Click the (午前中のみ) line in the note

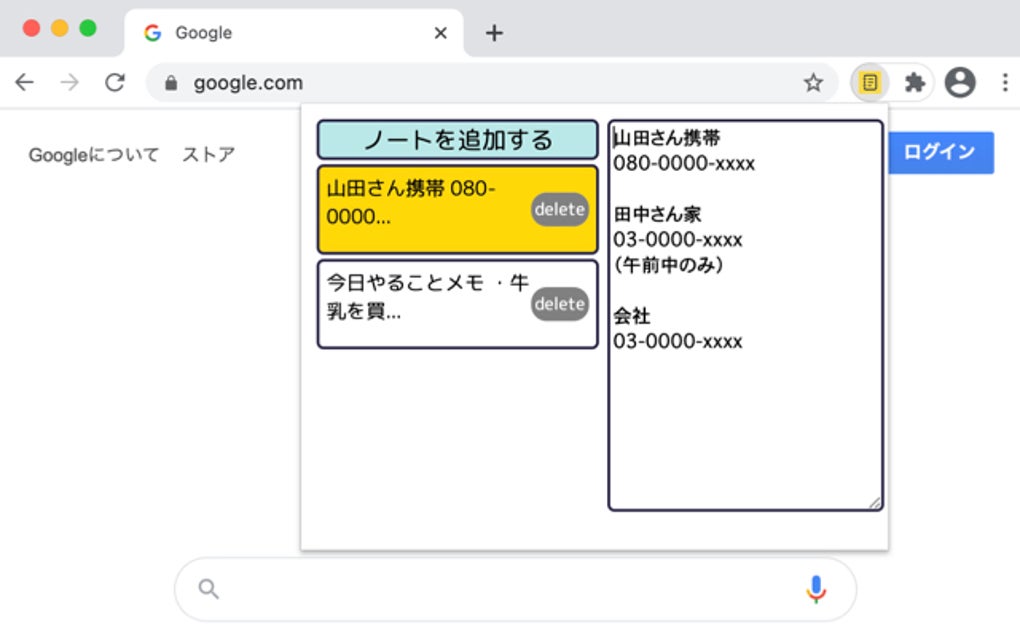(x=669, y=265)
